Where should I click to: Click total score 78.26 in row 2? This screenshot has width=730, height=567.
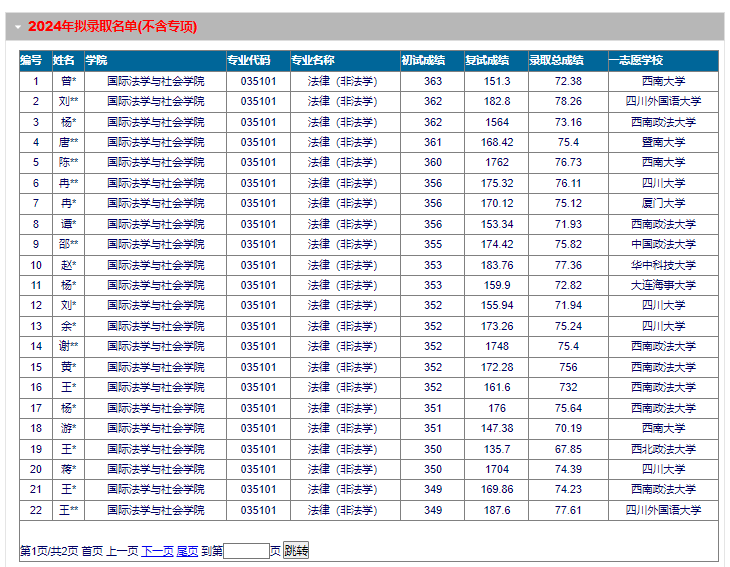point(568,101)
